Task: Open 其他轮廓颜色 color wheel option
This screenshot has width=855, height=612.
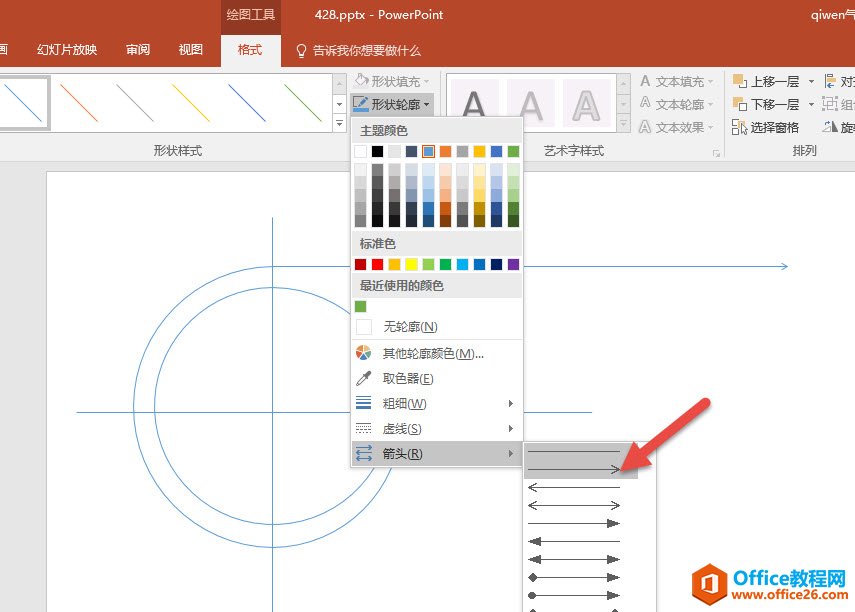Action: pyautogui.click(x=364, y=353)
